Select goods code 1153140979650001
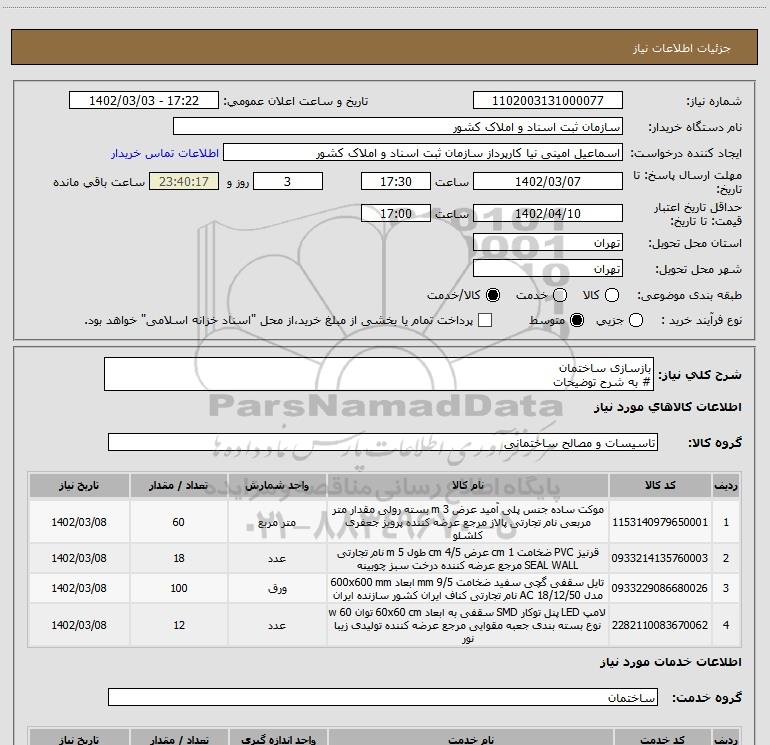Image resolution: width=770 pixels, height=745 pixels. point(660,522)
